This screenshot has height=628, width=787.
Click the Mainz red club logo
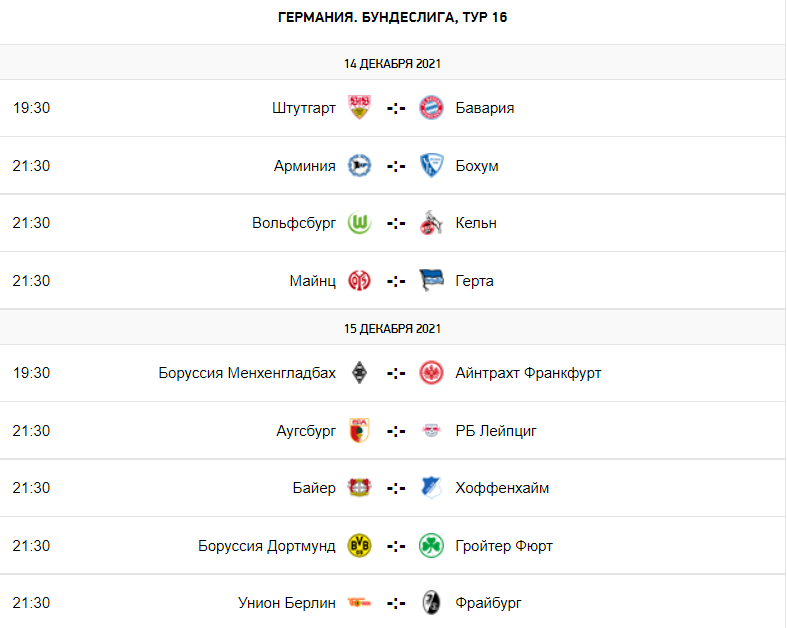(359, 281)
